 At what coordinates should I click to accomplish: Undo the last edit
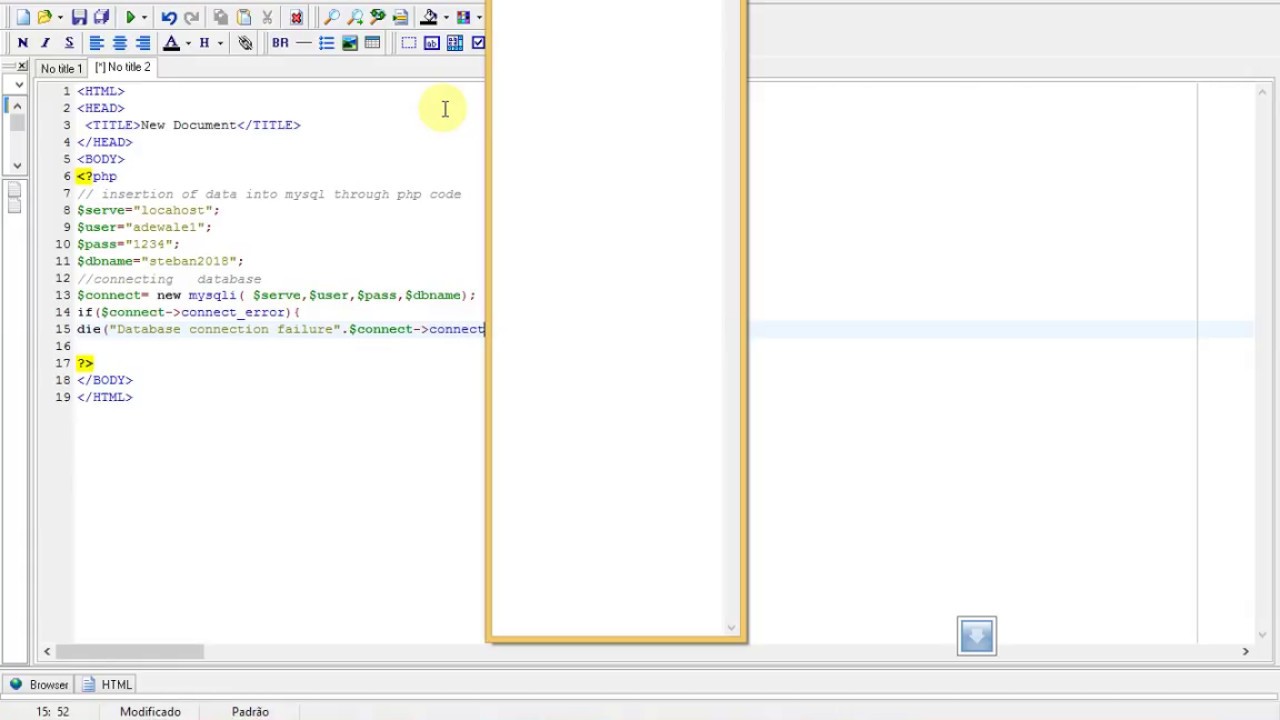pos(169,17)
